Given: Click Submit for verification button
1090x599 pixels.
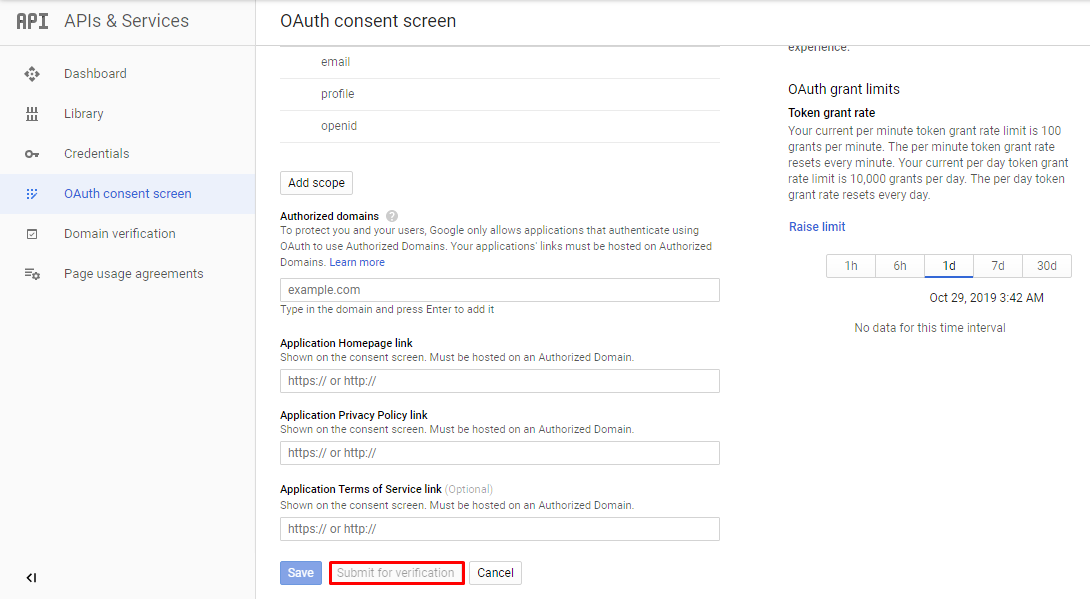Looking at the screenshot, I should 396,573.
